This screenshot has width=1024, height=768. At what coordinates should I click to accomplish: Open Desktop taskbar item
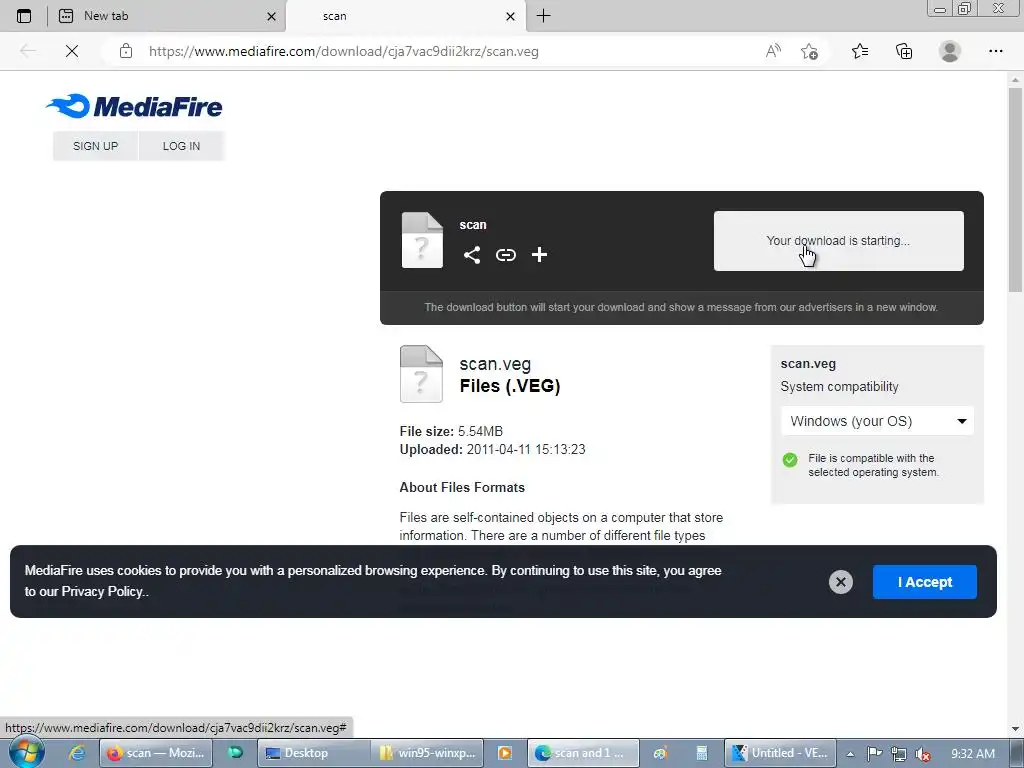tap(314, 753)
